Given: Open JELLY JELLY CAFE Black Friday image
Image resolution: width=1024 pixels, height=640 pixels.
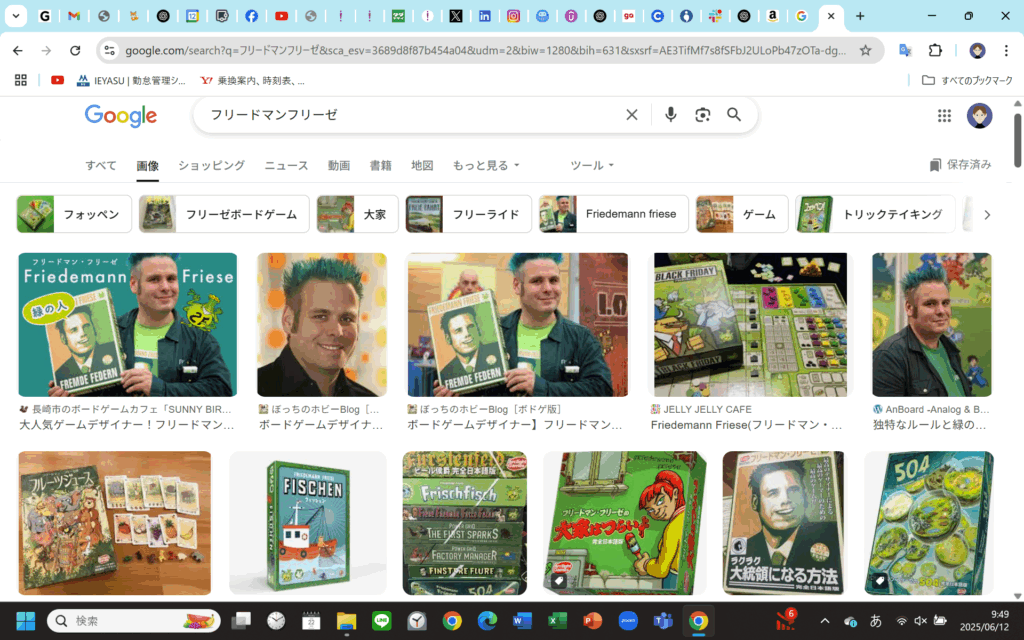Looking at the screenshot, I should [750, 325].
